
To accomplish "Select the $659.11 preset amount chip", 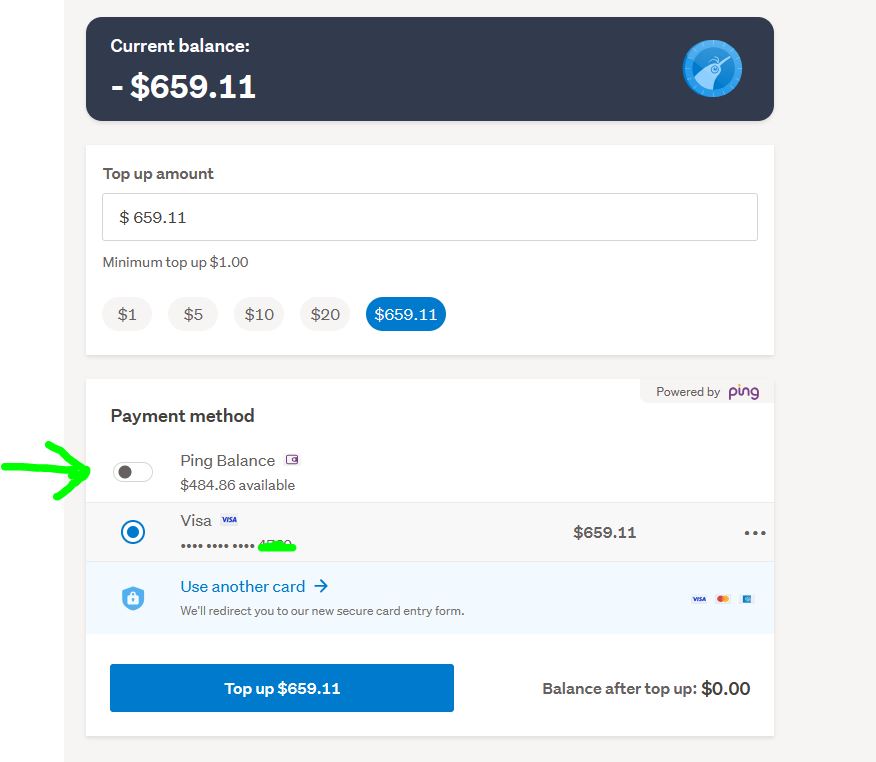I will [x=406, y=314].
